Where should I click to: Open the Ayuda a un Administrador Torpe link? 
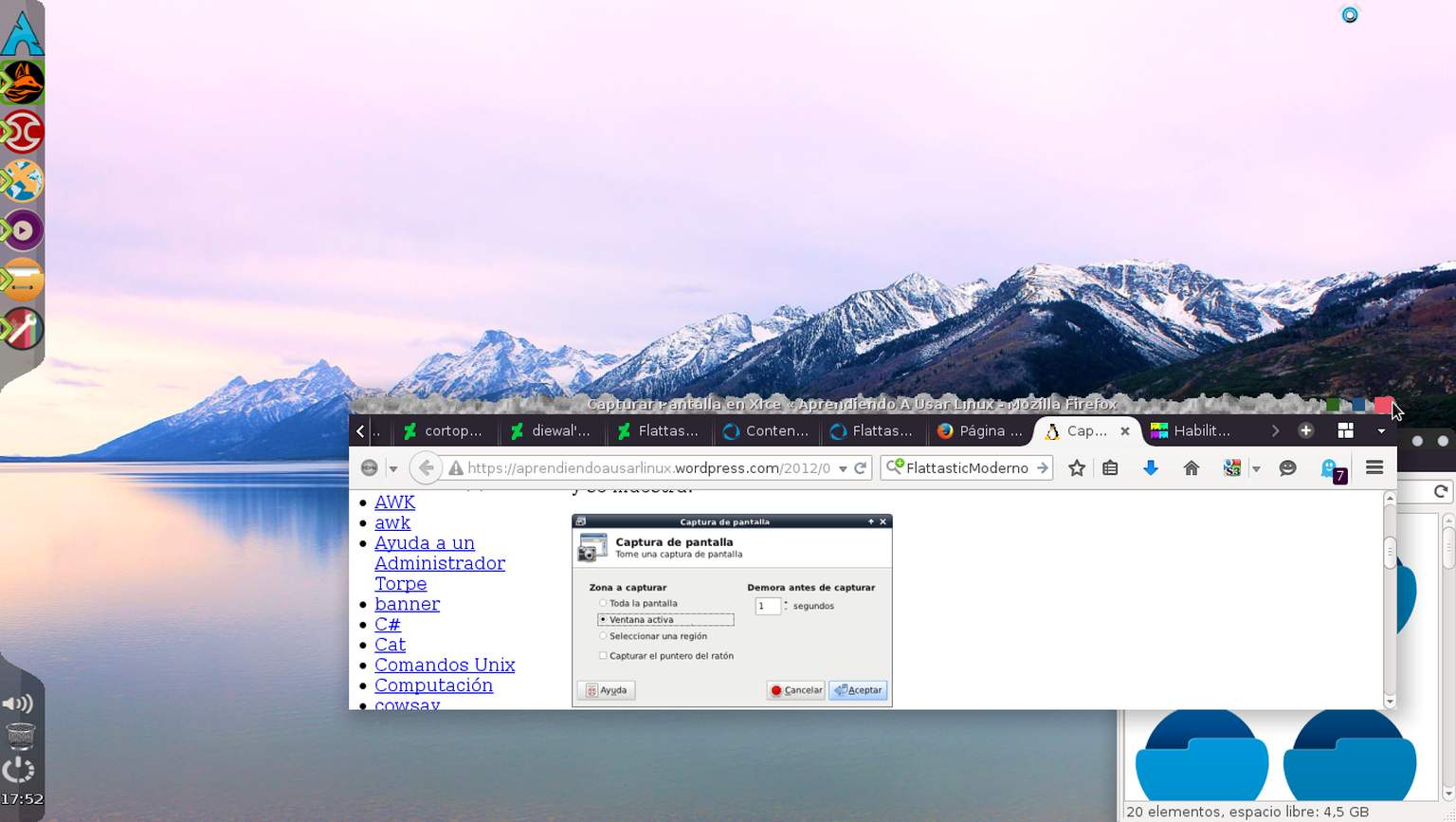pyautogui.click(x=440, y=563)
